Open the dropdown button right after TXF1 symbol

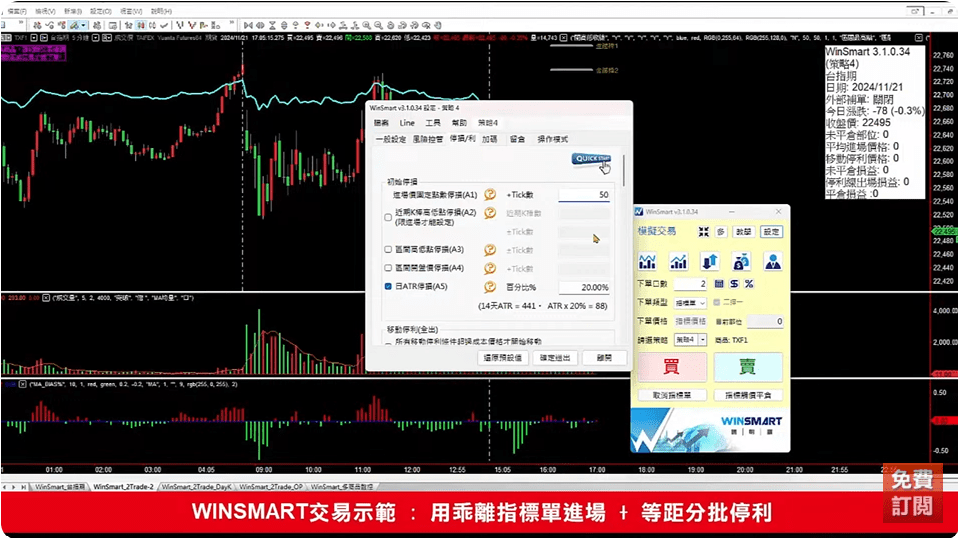34,38
